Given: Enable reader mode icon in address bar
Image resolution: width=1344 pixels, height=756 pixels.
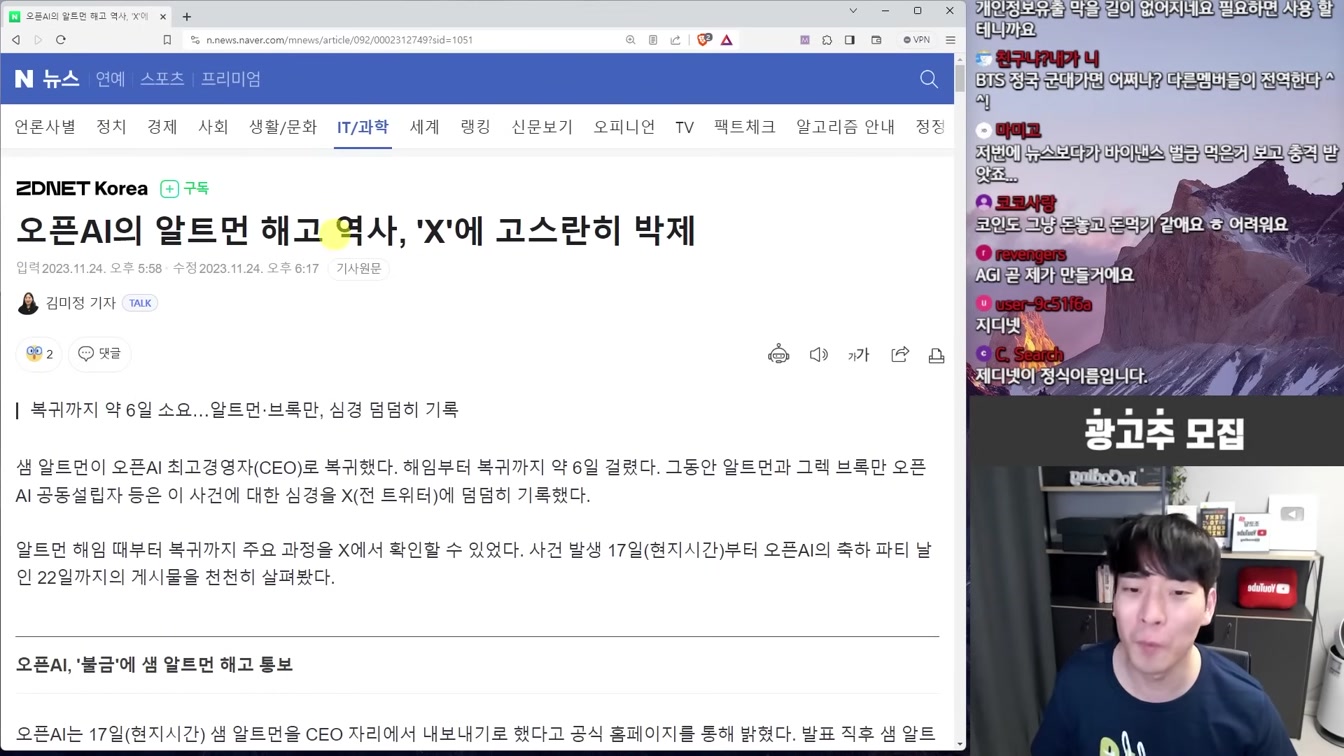Looking at the screenshot, I should [653, 40].
